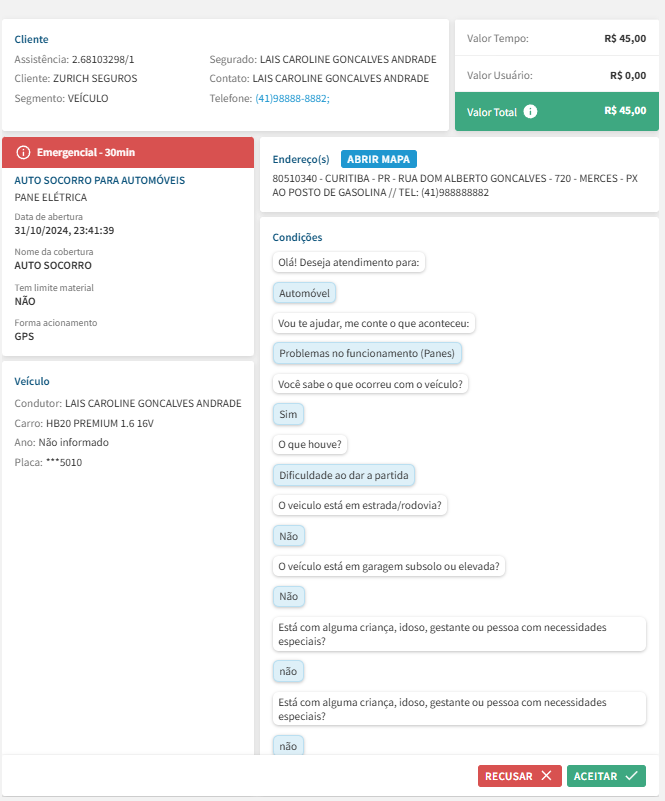The height and width of the screenshot is (801, 665).
Task: Select the Automóvel answer chip
Action: 305,293
